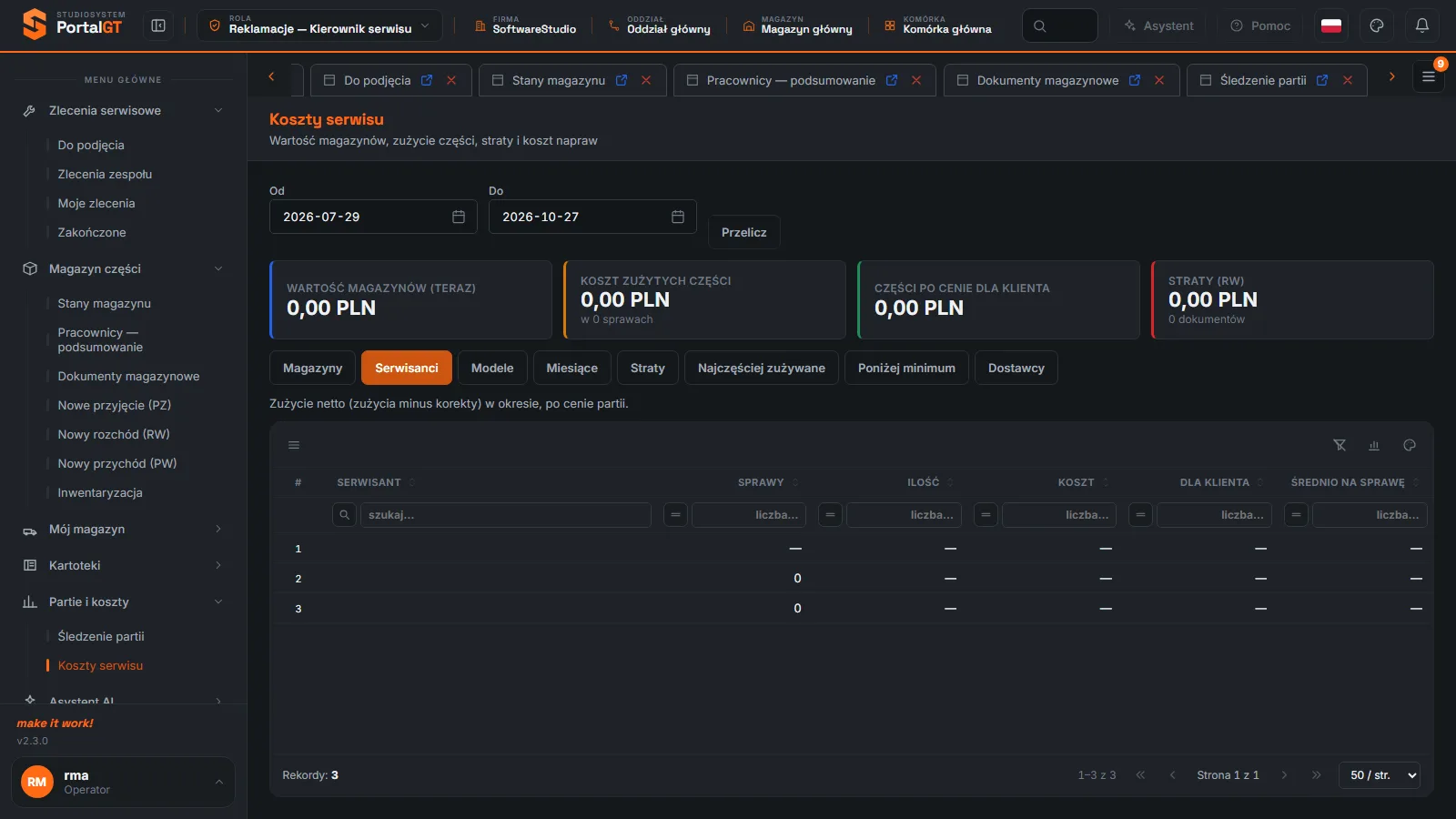The image size is (1456, 819).
Task: Toggle the sidebar collapse icon
Action: pyautogui.click(x=158, y=25)
